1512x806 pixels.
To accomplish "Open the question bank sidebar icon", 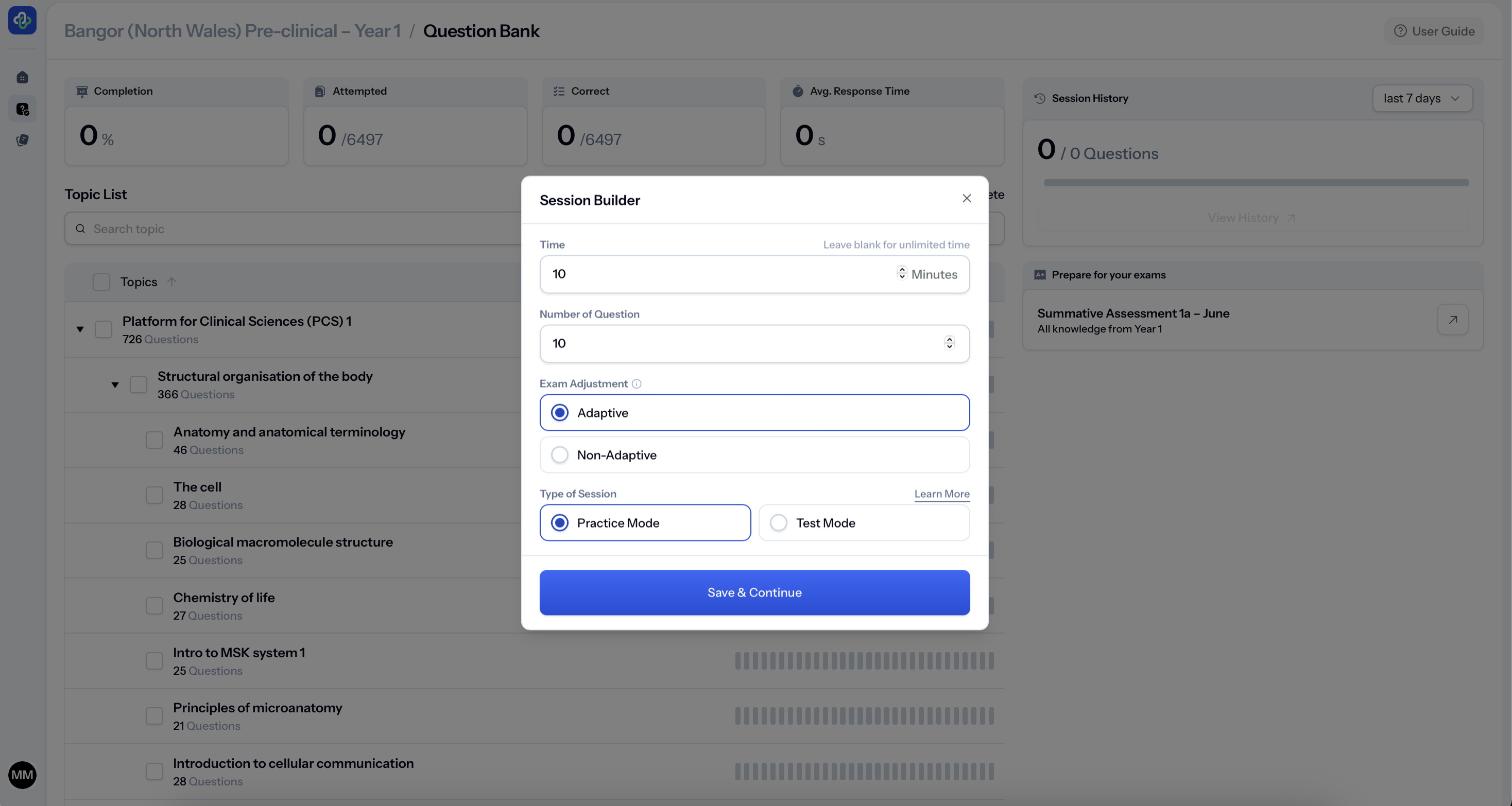I will (x=22, y=109).
